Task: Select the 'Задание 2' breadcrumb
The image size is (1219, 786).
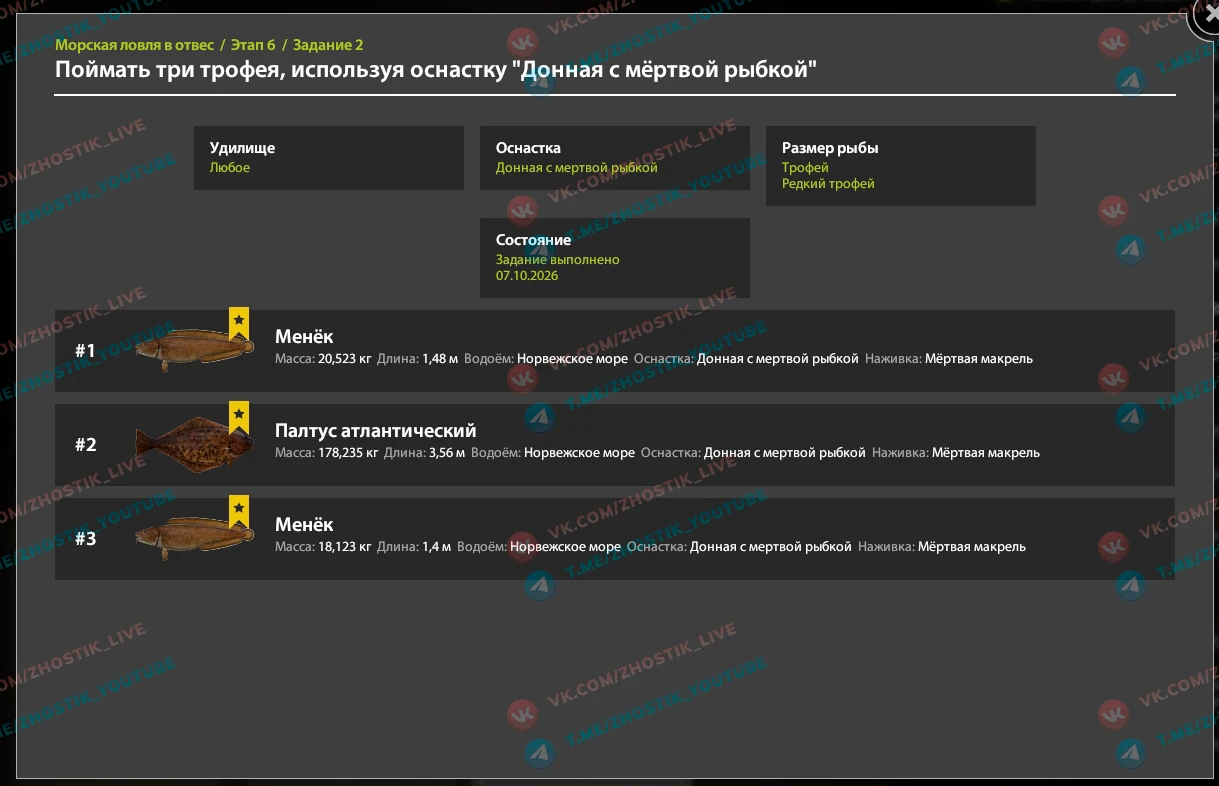Action: point(328,45)
